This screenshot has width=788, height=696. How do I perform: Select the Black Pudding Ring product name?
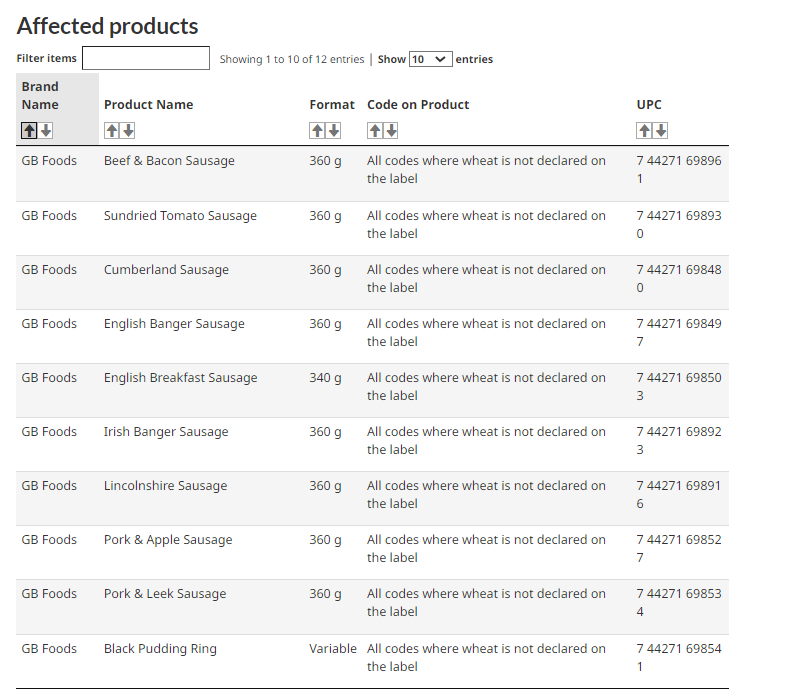160,649
